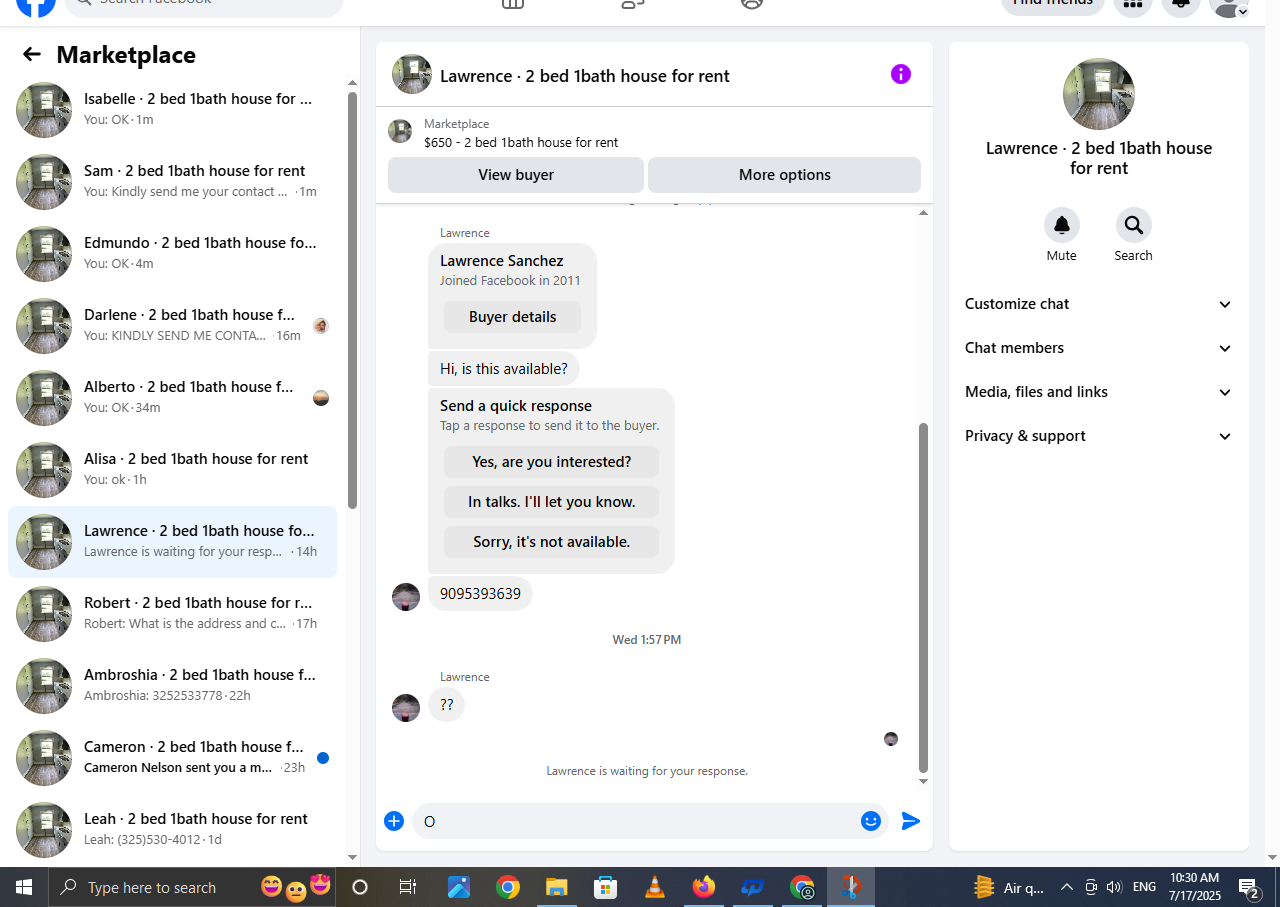Choose an emoji in the message box
The image size is (1280, 907).
(871, 821)
